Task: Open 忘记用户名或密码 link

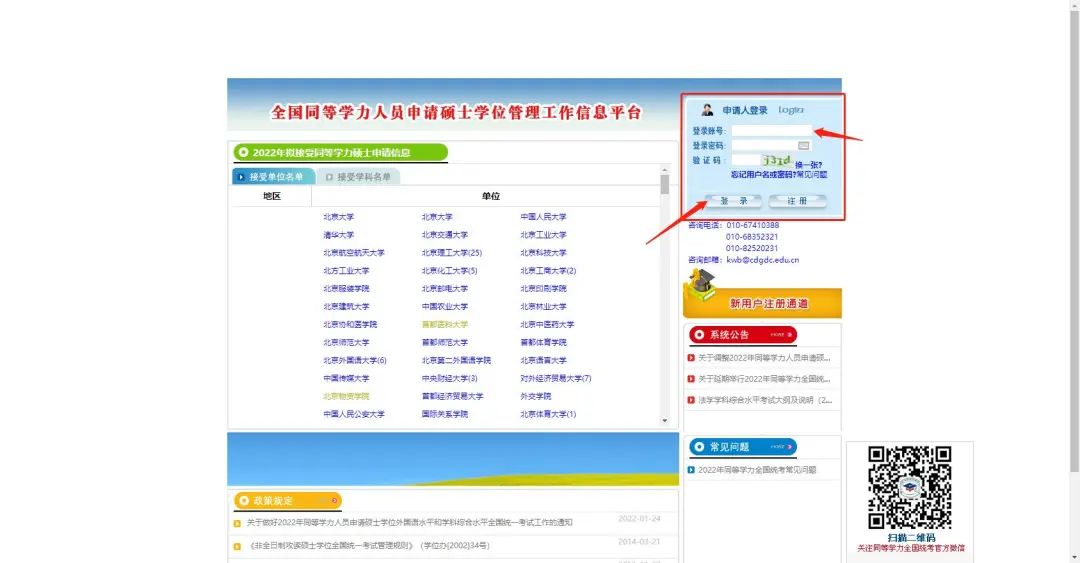Action: click(763, 175)
